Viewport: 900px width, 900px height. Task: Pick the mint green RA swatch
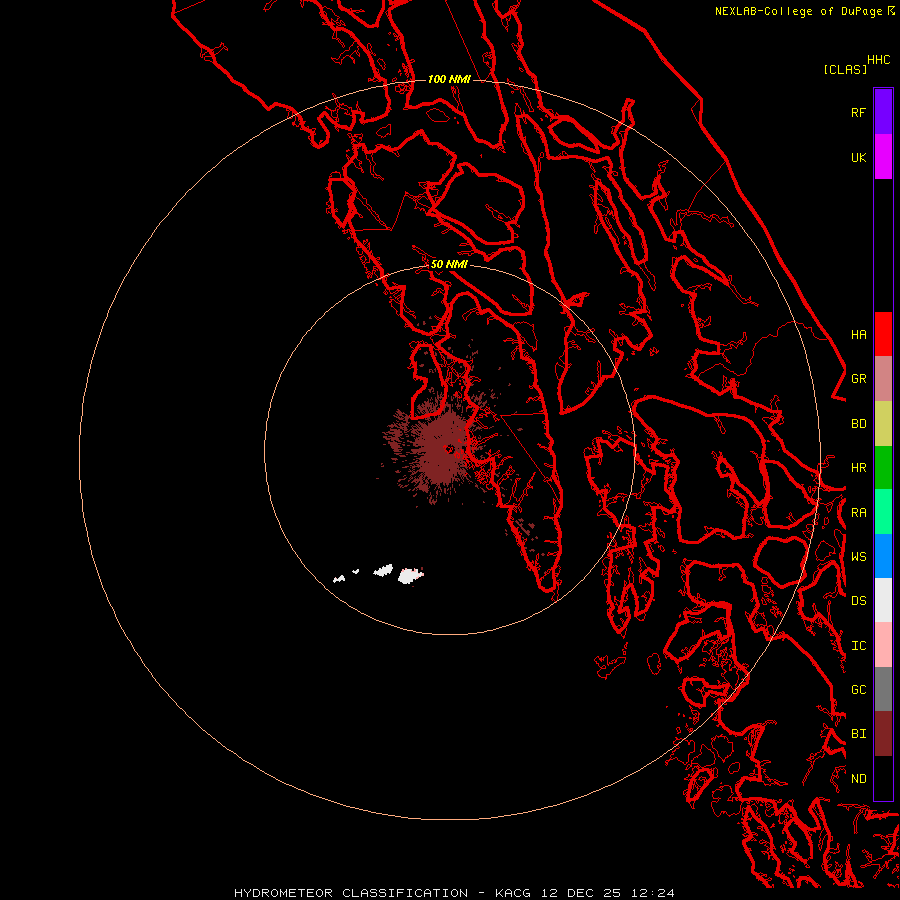883,512
